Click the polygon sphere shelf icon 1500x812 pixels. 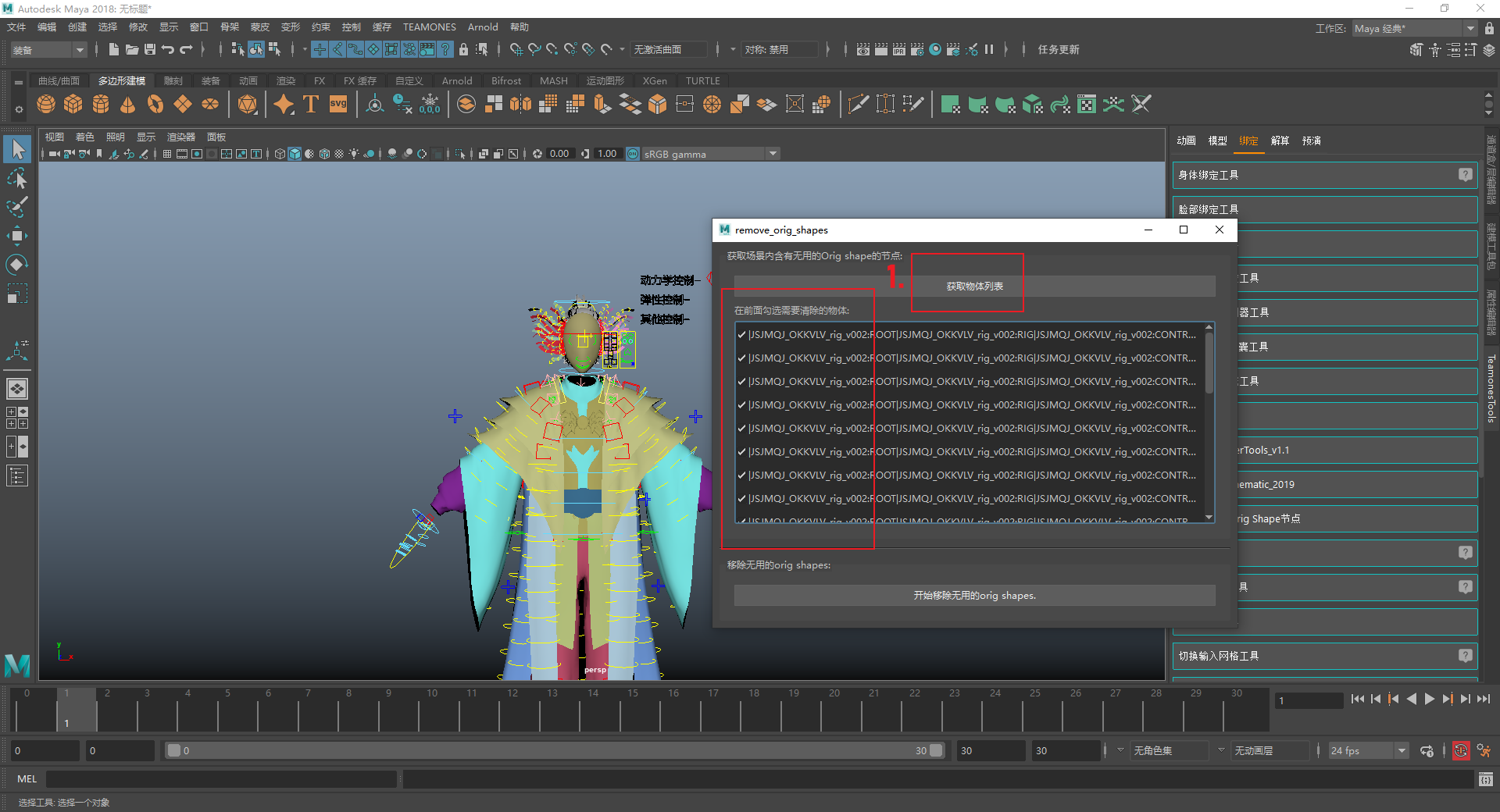pos(46,105)
